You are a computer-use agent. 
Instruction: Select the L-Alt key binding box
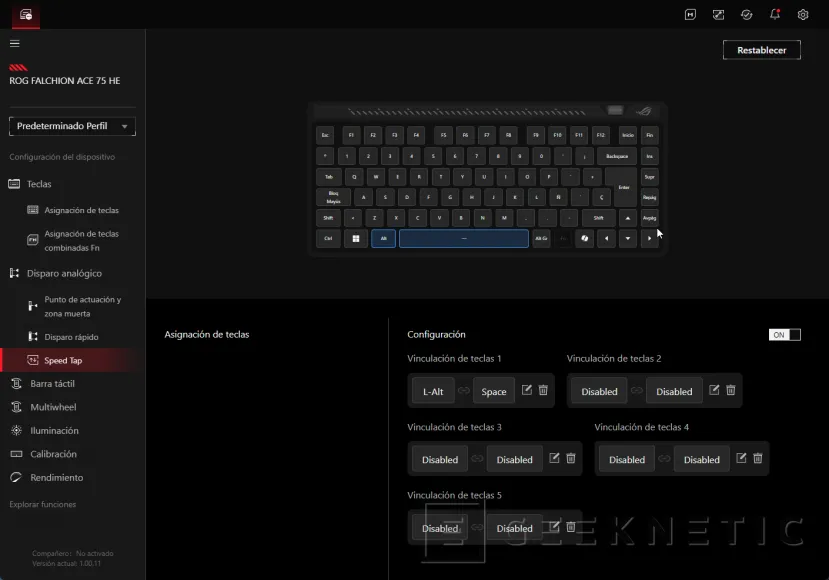point(433,391)
